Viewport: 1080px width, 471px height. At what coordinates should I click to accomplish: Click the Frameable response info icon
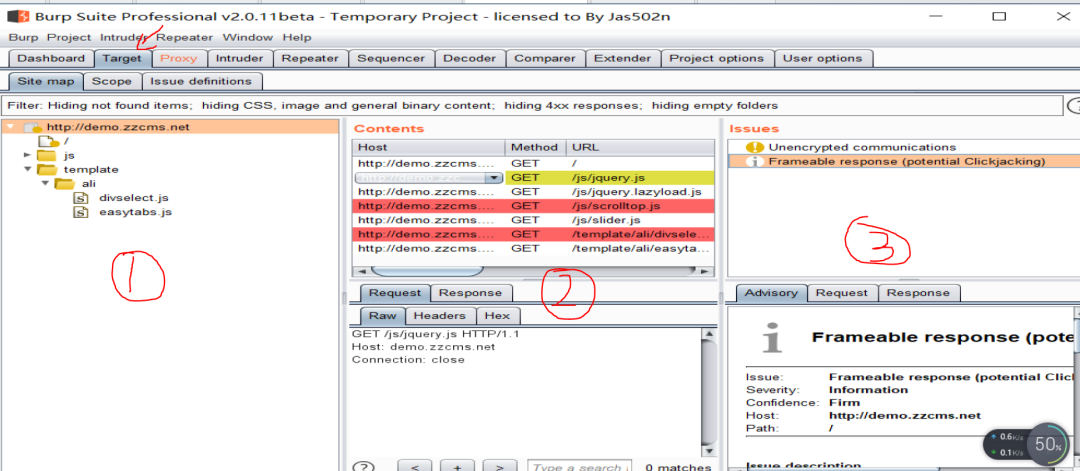(755, 162)
